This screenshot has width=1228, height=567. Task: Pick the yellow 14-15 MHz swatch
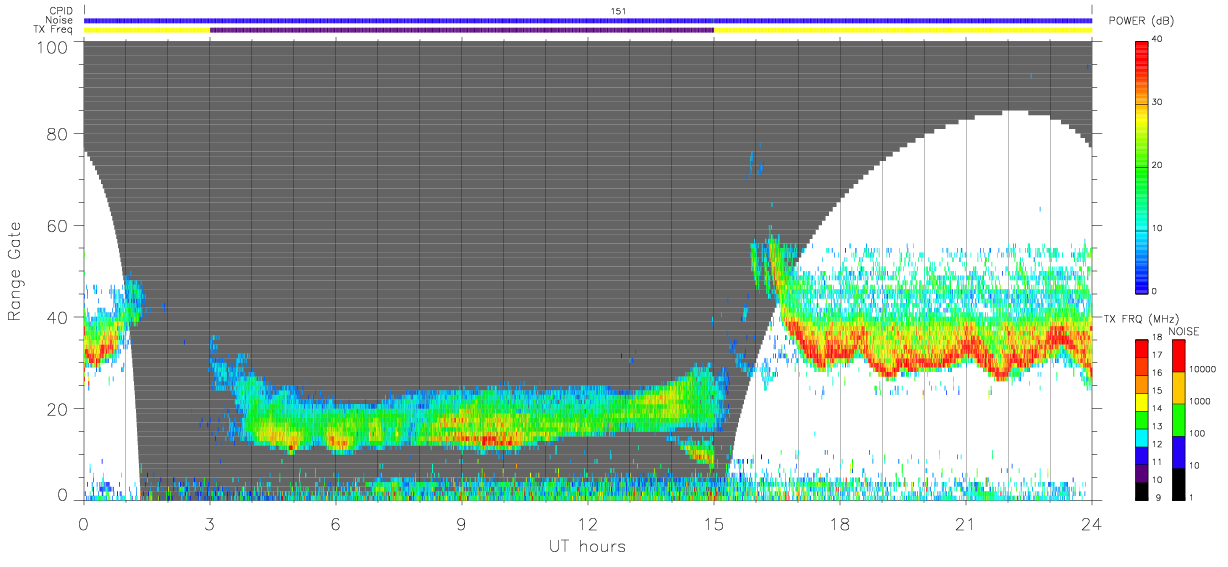pyautogui.click(x=1143, y=401)
